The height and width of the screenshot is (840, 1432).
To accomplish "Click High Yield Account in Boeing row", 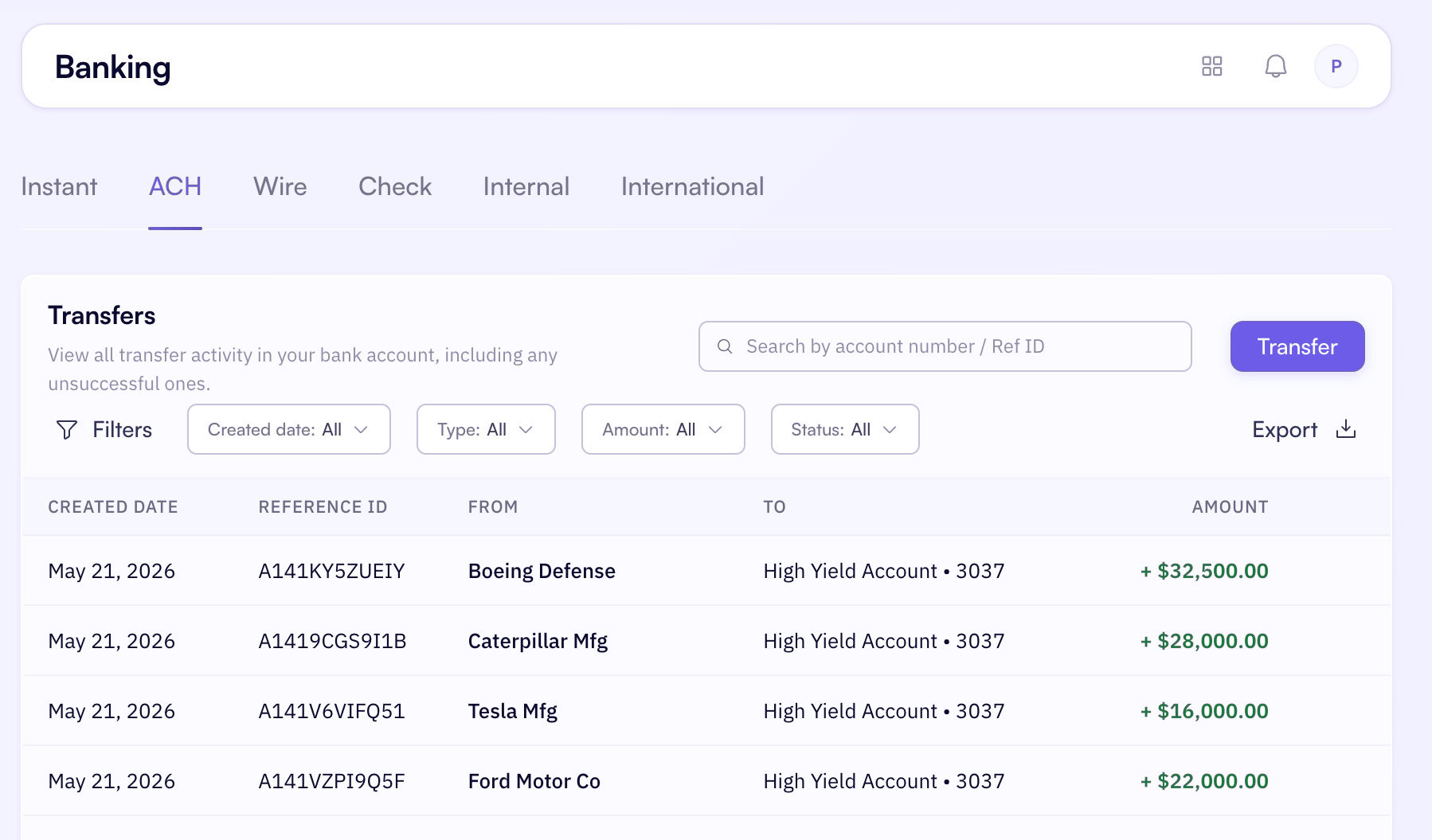I will click(884, 571).
